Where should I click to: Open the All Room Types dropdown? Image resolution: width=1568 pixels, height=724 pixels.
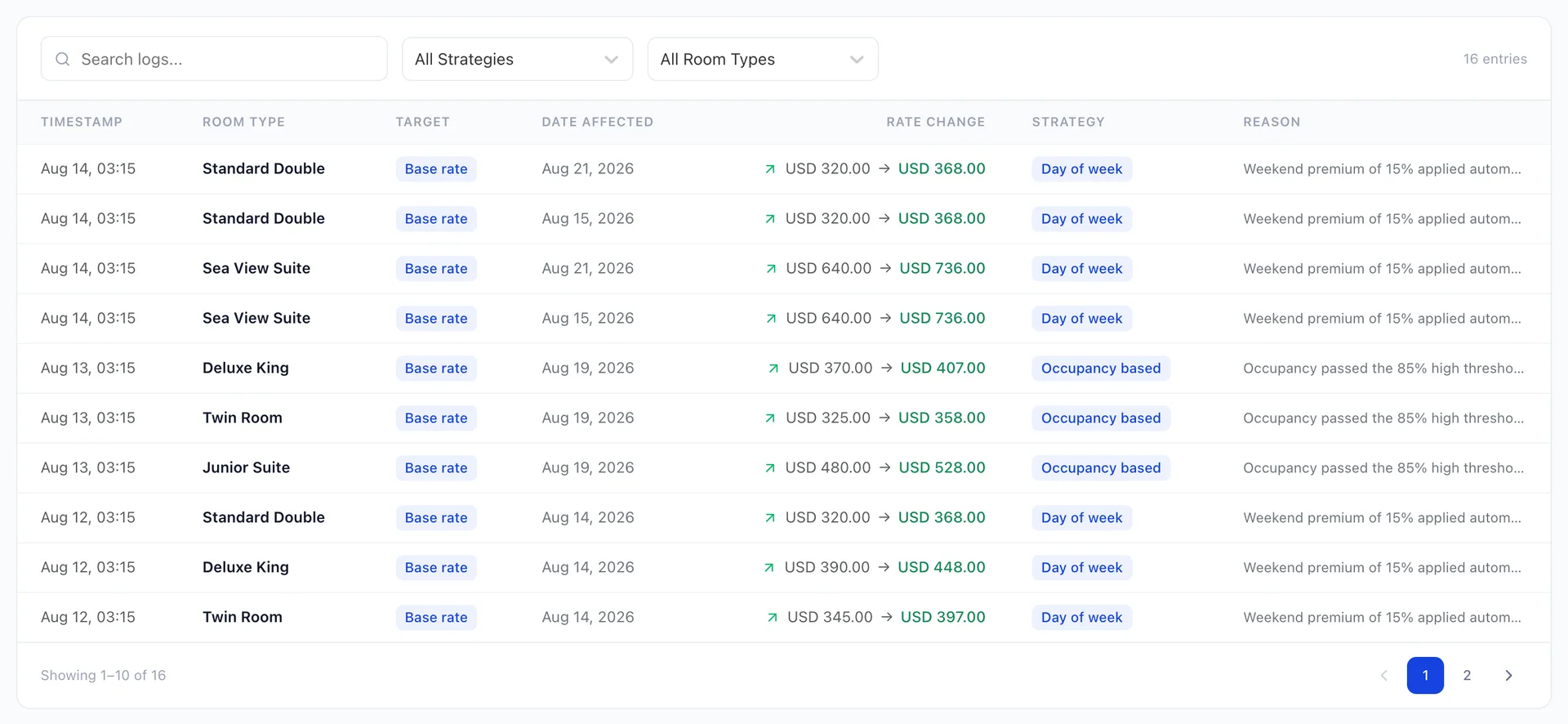tap(763, 59)
